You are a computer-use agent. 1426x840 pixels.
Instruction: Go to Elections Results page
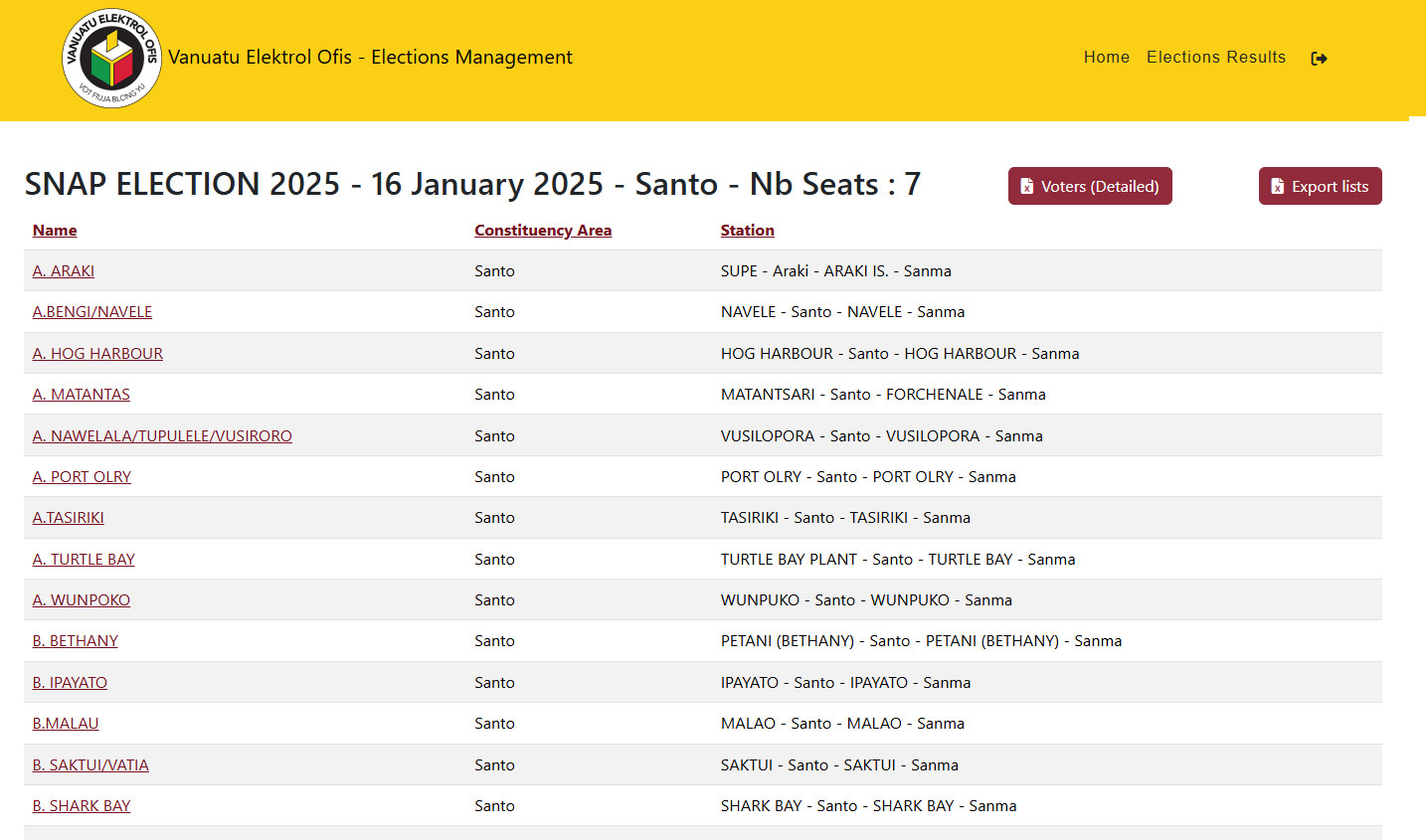[x=1215, y=58]
